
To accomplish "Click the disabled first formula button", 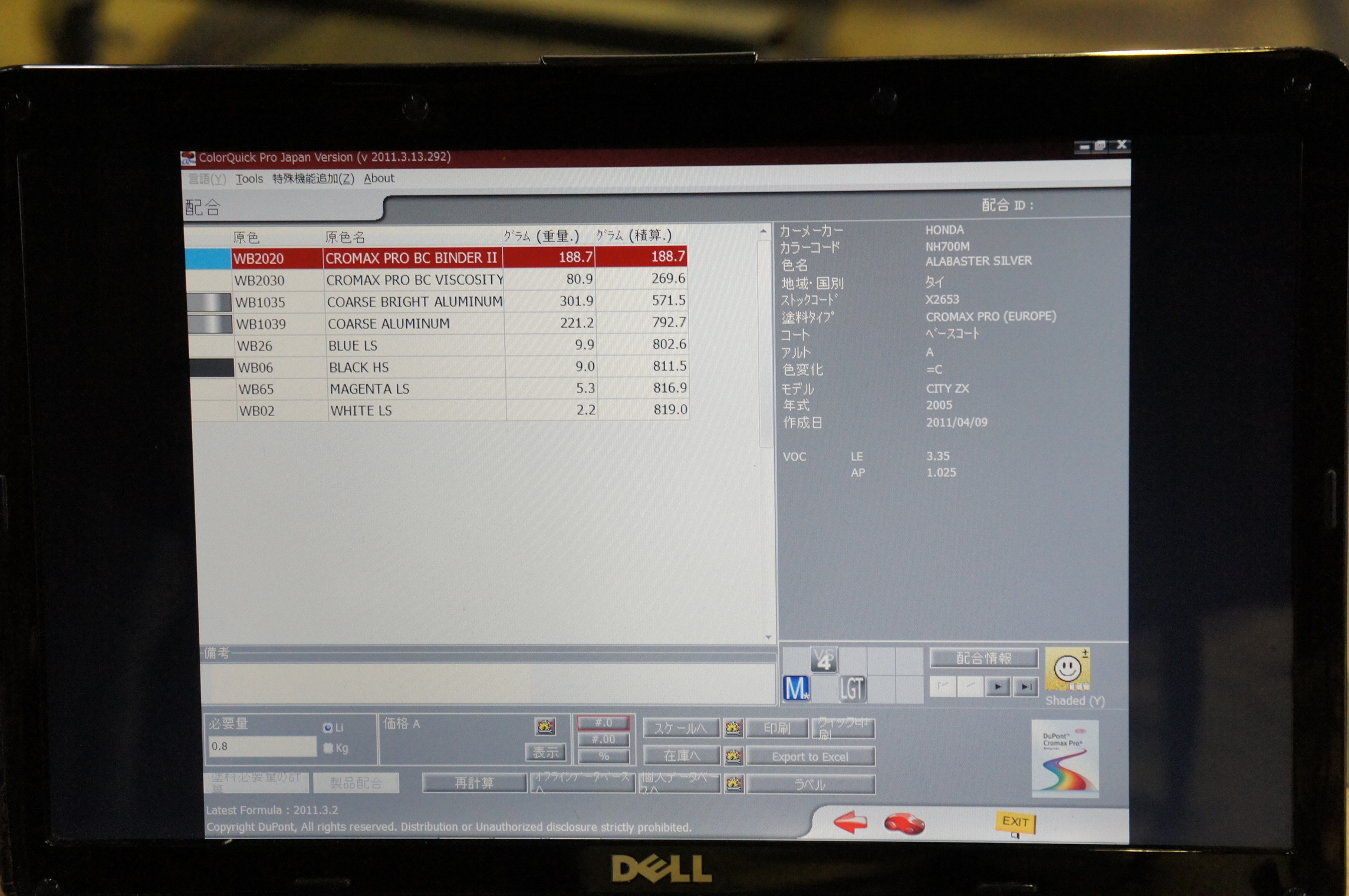I will (x=943, y=686).
